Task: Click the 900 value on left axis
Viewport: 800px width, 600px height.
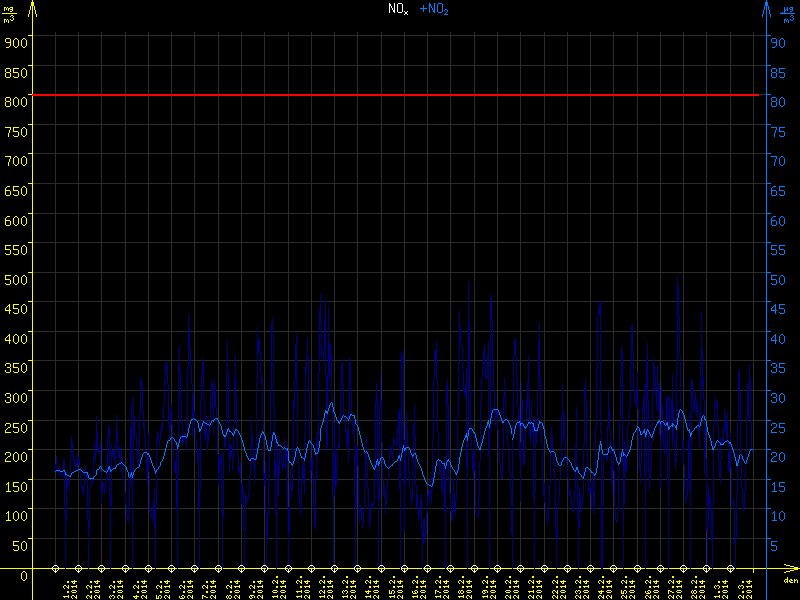Action: coord(14,42)
